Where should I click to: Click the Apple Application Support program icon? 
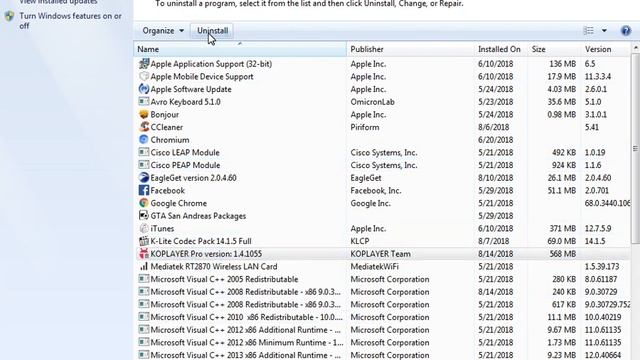(x=144, y=64)
